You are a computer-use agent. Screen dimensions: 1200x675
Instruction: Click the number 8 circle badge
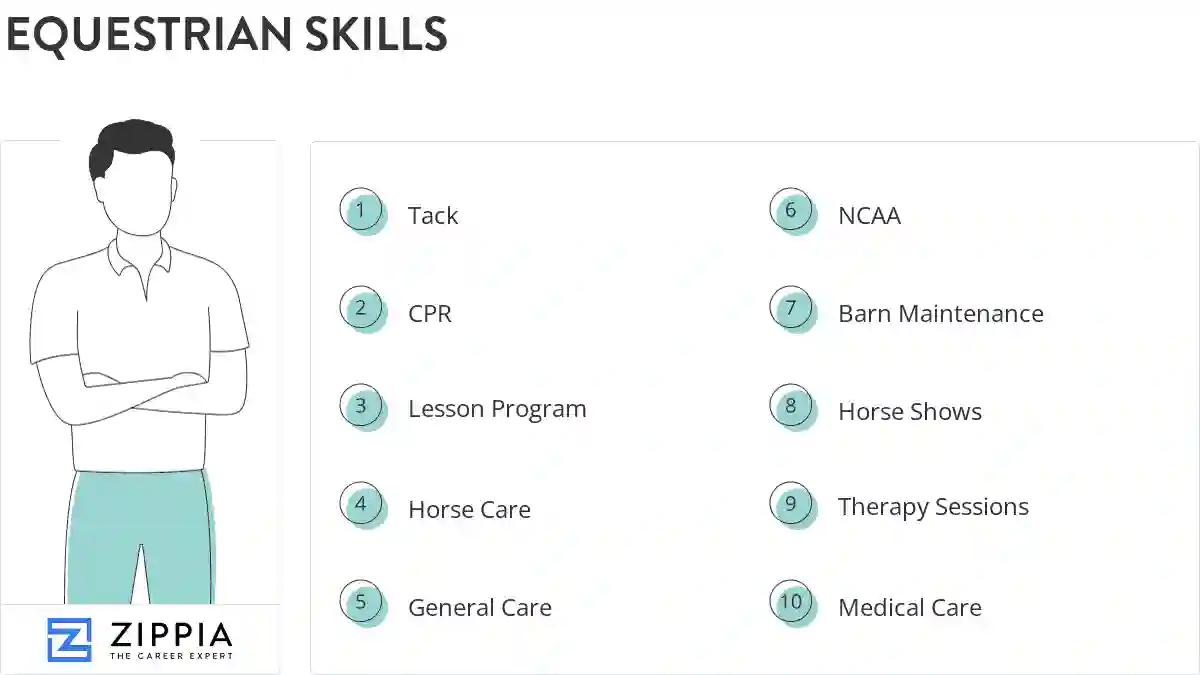point(792,407)
